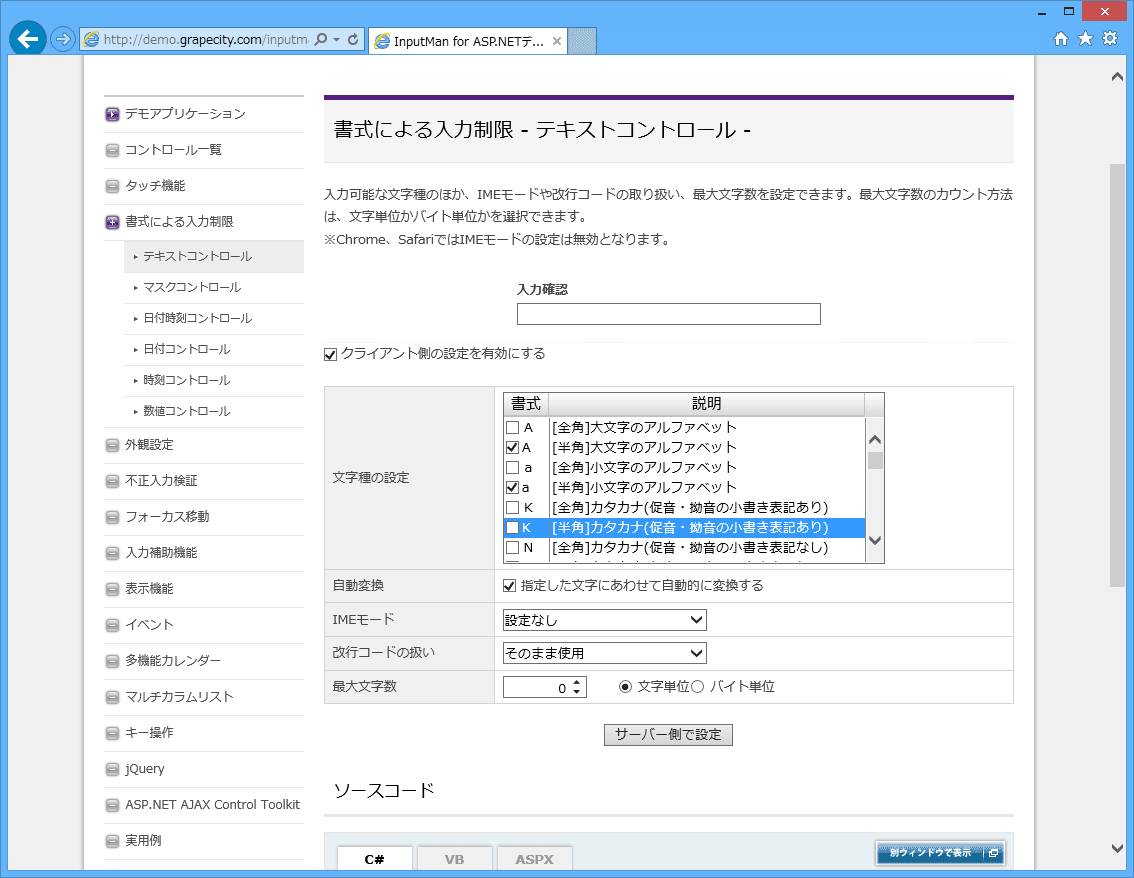Click the icon beside 入力補助機能
Image resolution: width=1134 pixels, height=878 pixels.
click(112, 553)
